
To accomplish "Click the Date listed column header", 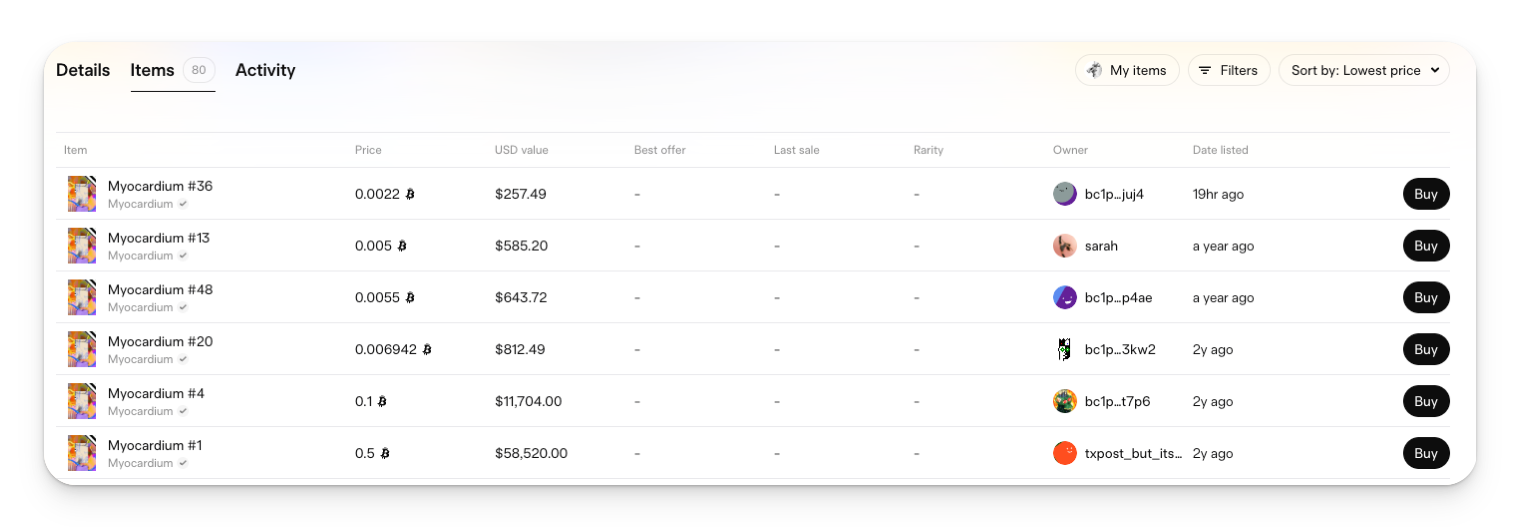I will (1220, 150).
